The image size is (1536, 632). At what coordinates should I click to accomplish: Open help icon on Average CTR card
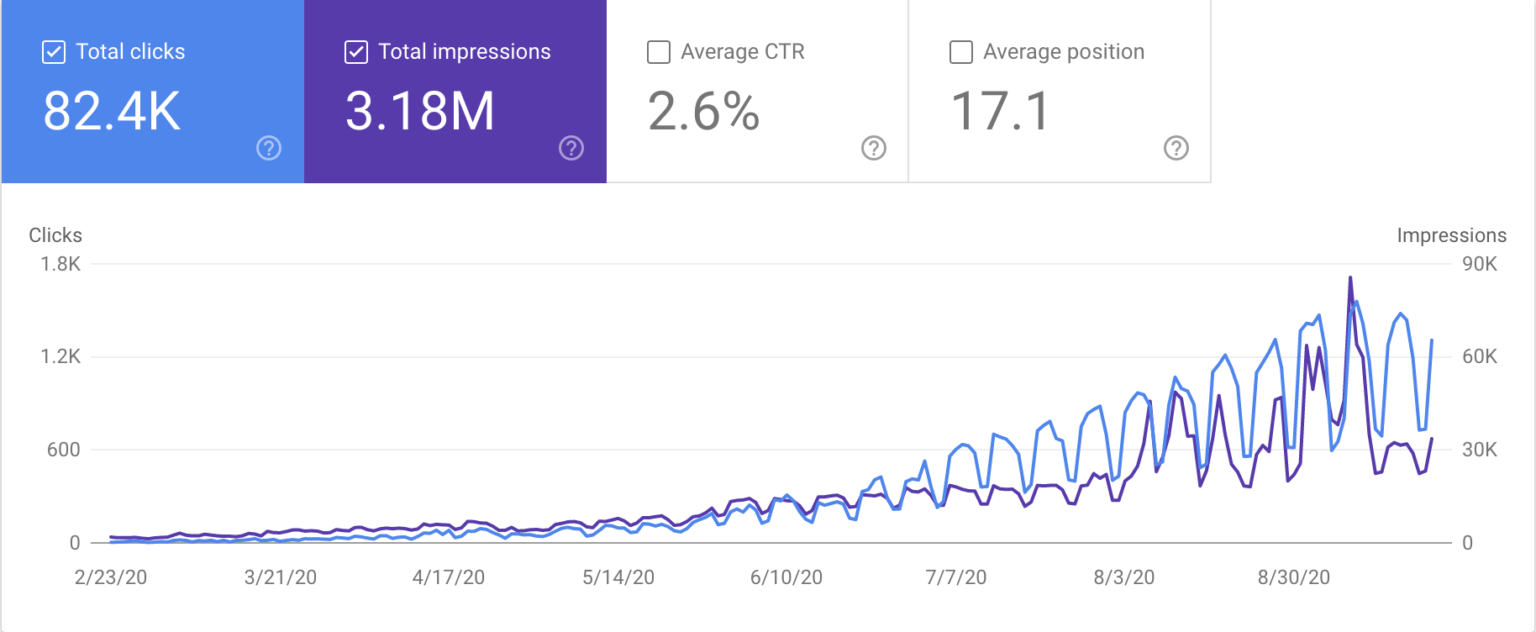point(874,149)
